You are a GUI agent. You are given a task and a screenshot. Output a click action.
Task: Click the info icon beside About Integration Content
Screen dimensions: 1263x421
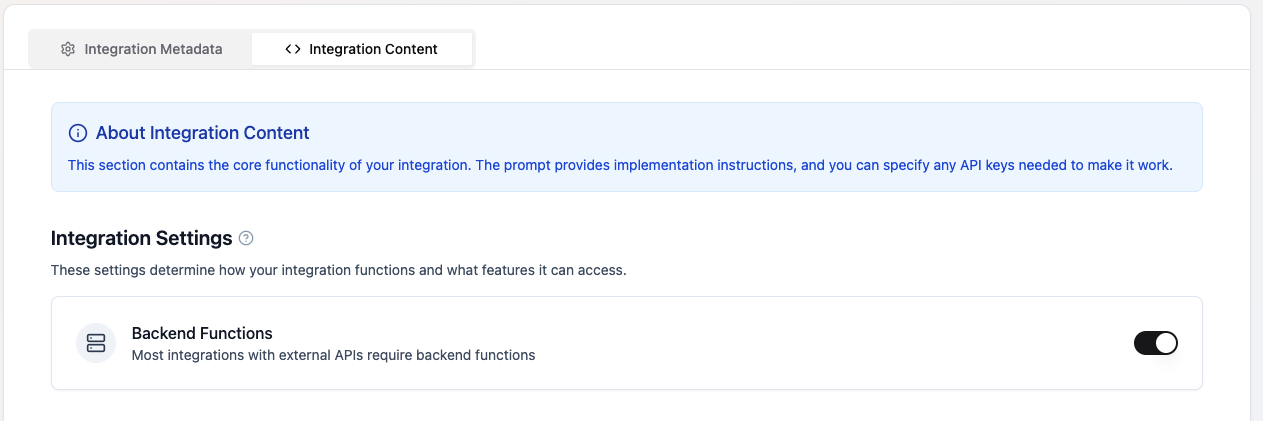[77, 133]
